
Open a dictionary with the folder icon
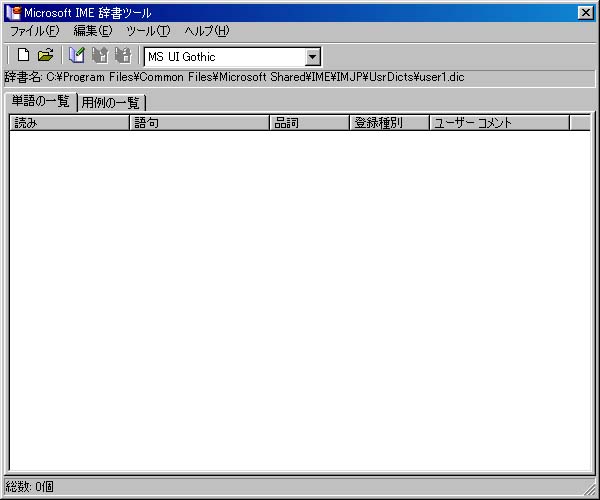46,55
